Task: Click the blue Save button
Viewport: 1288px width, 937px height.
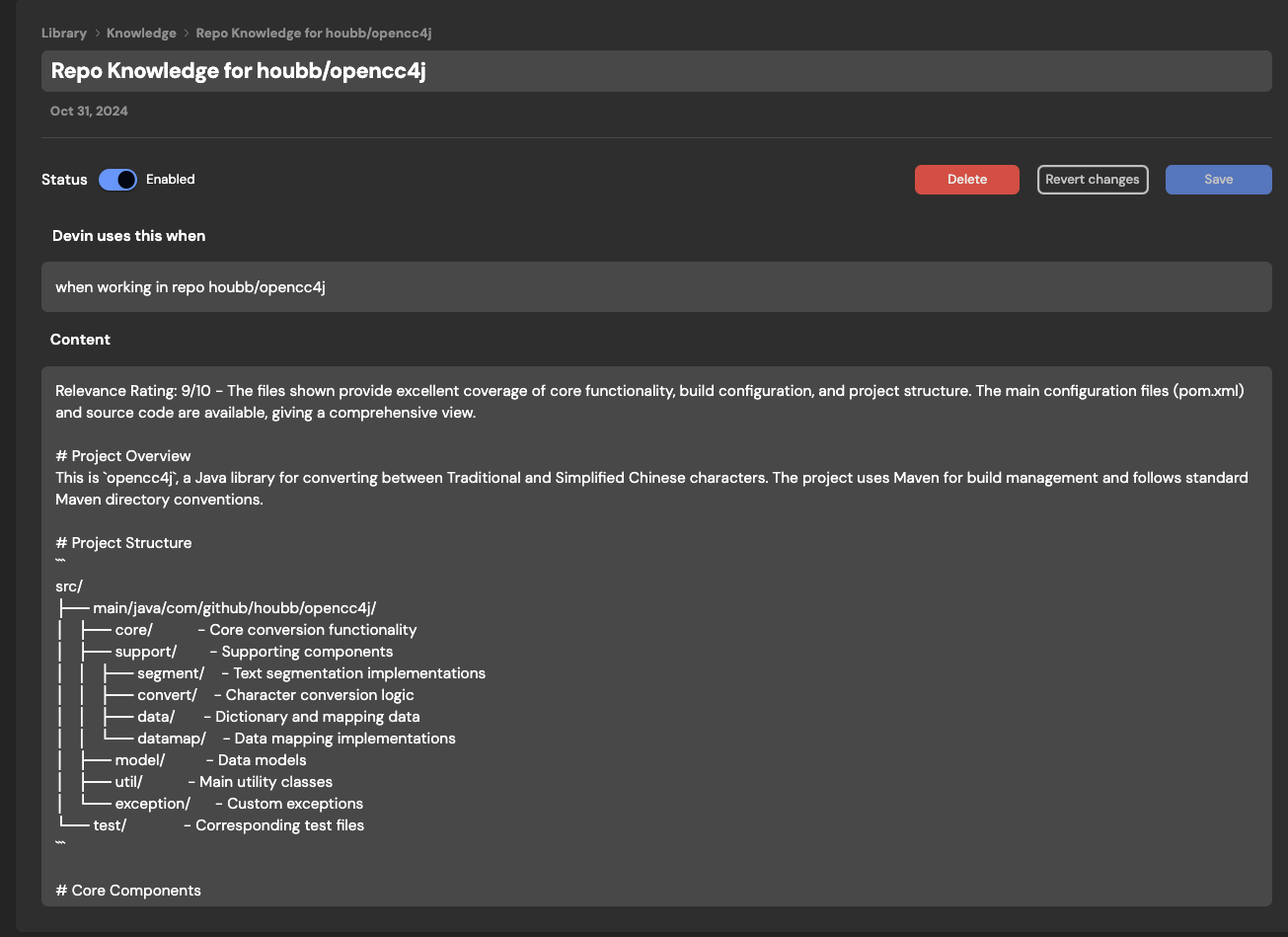Action: tap(1219, 180)
